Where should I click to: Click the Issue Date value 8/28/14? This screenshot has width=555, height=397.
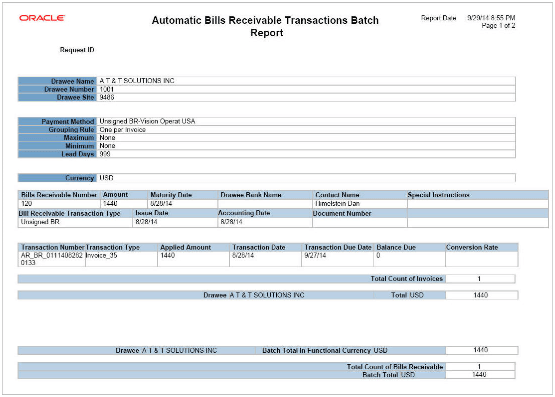146,222
